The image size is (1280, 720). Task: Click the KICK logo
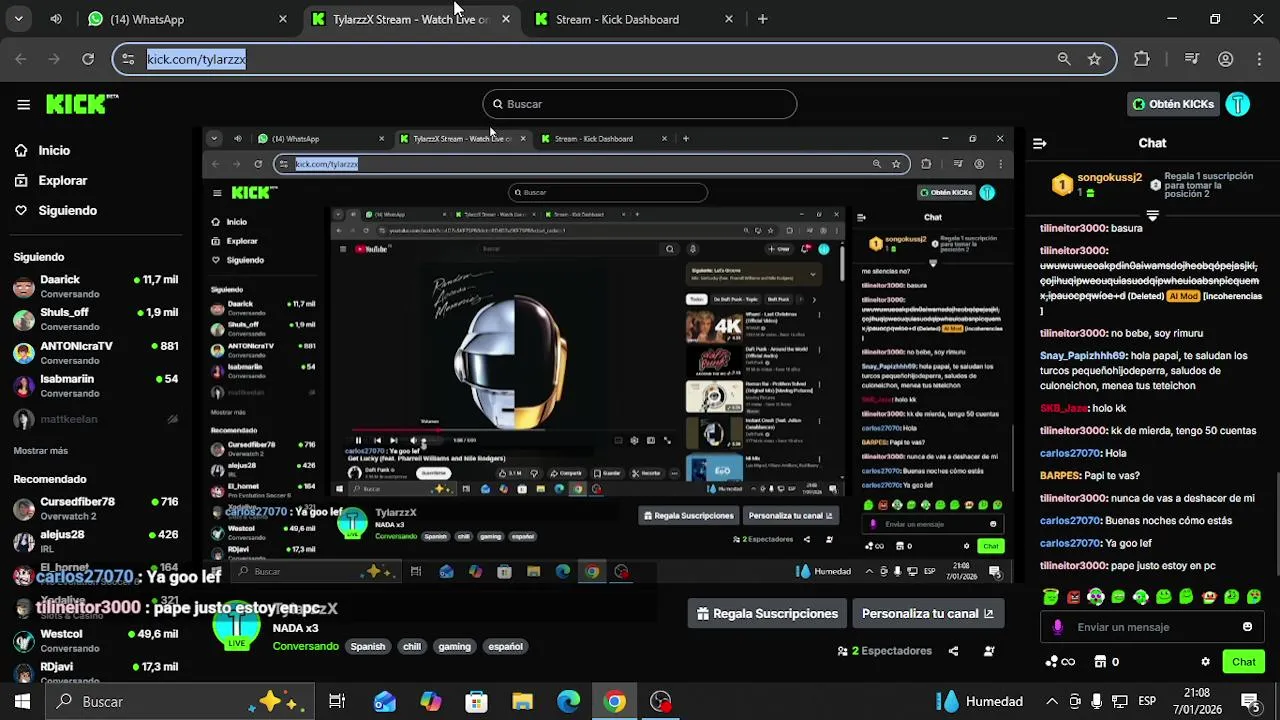click(x=82, y=104)
